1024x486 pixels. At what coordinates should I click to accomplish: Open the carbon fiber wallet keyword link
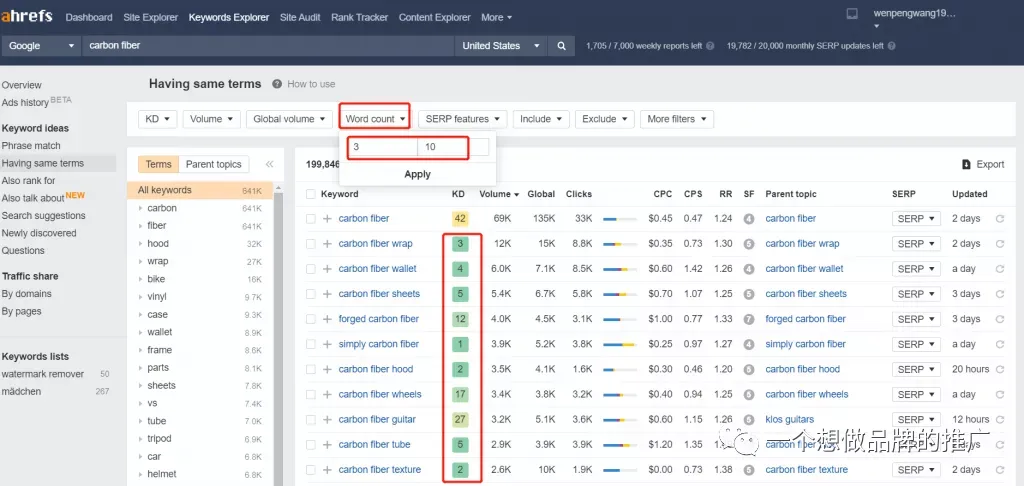click(x=377, y=269)
